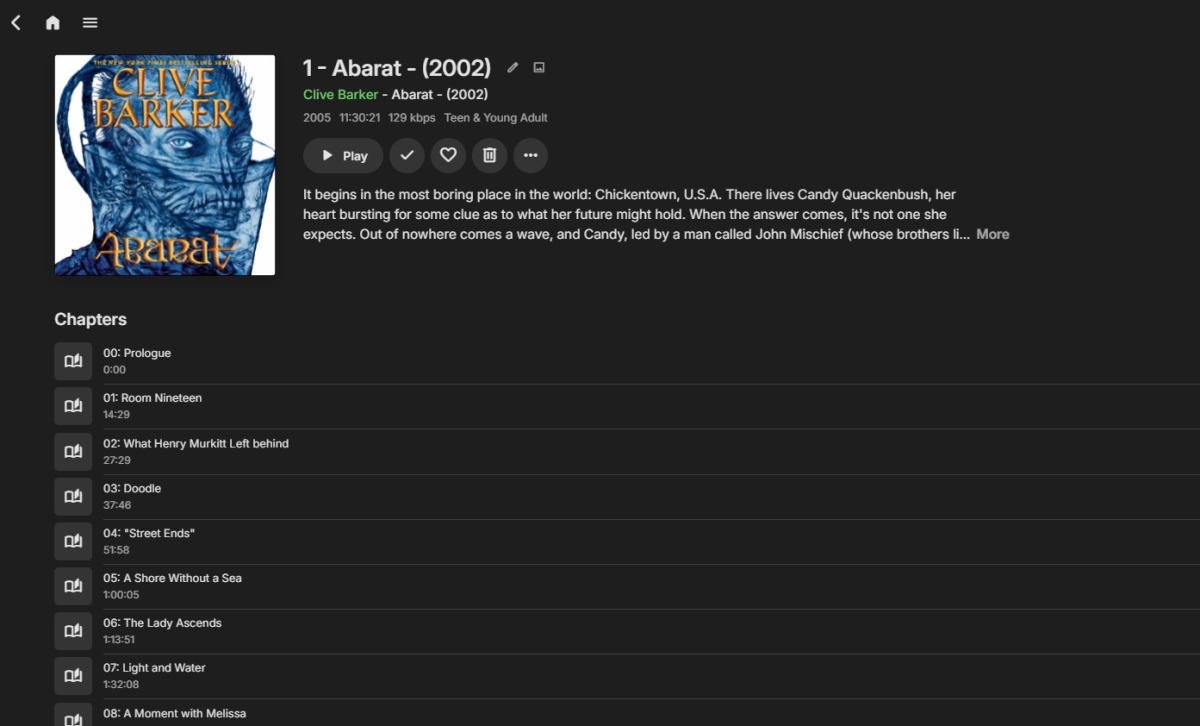Open the Home screen icon
This screenshot has width=1200, height=726.
[53, 22]
